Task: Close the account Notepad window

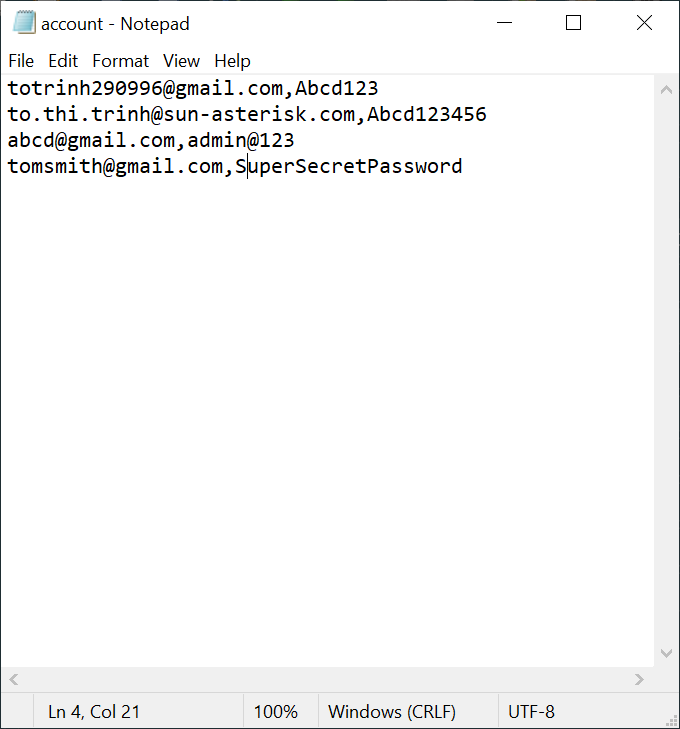Action: pyautogui.click(x=644, y=23)
